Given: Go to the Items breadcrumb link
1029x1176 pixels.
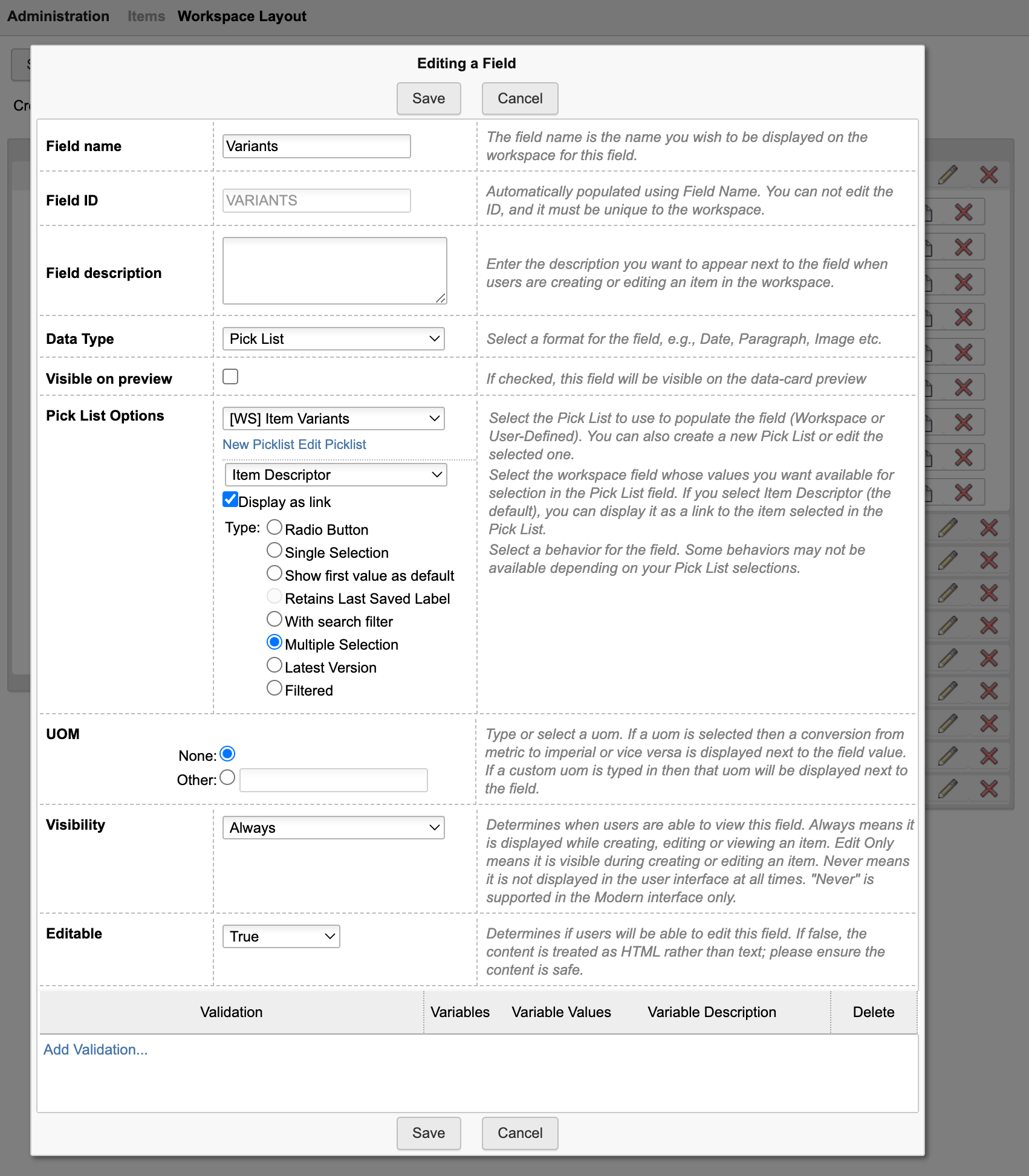Looking at the screenshot, I should 146,16.
